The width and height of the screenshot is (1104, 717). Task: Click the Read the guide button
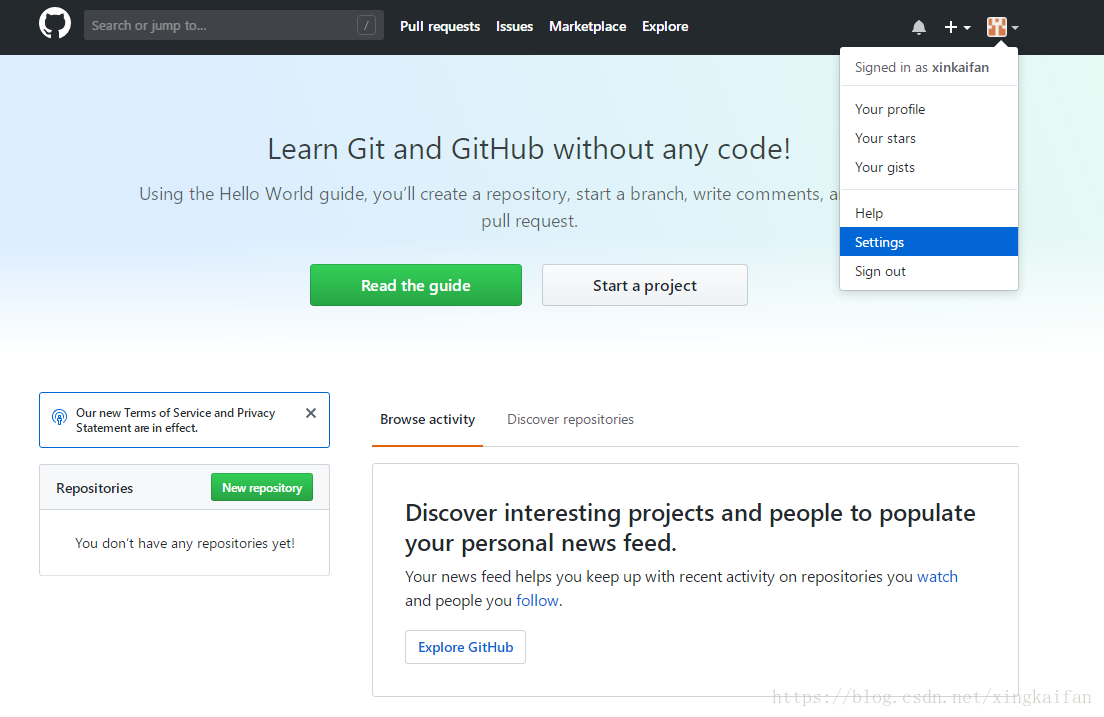tap(415, 285)
